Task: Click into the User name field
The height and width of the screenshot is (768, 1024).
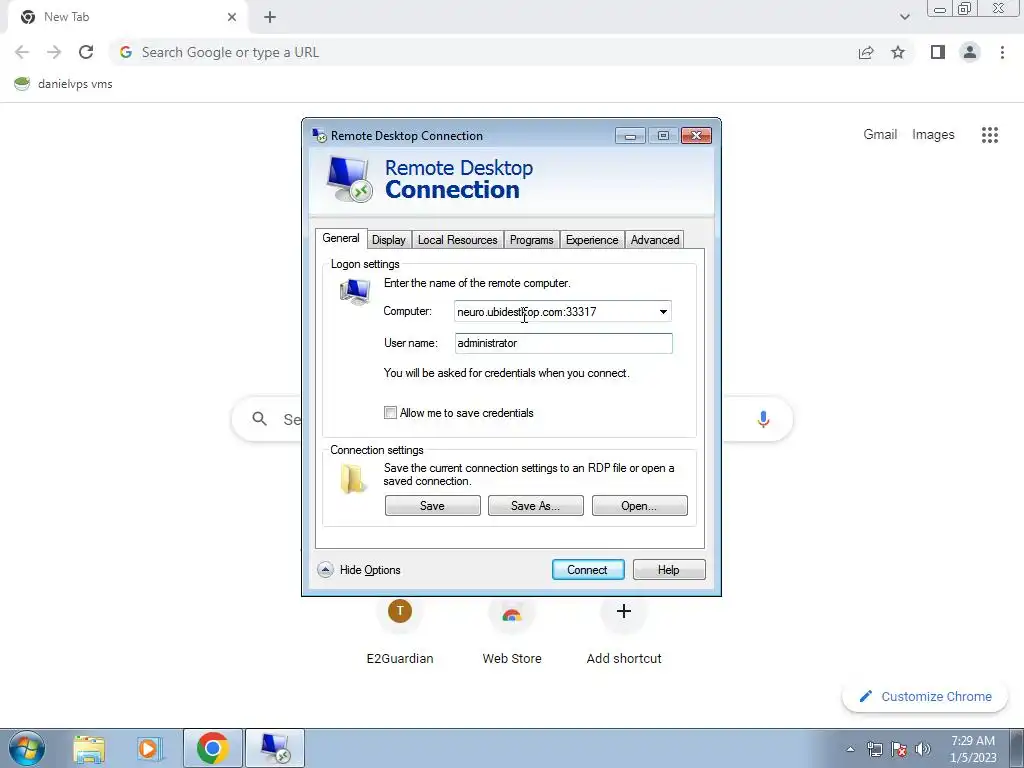Action: click(x=564, y=344)
